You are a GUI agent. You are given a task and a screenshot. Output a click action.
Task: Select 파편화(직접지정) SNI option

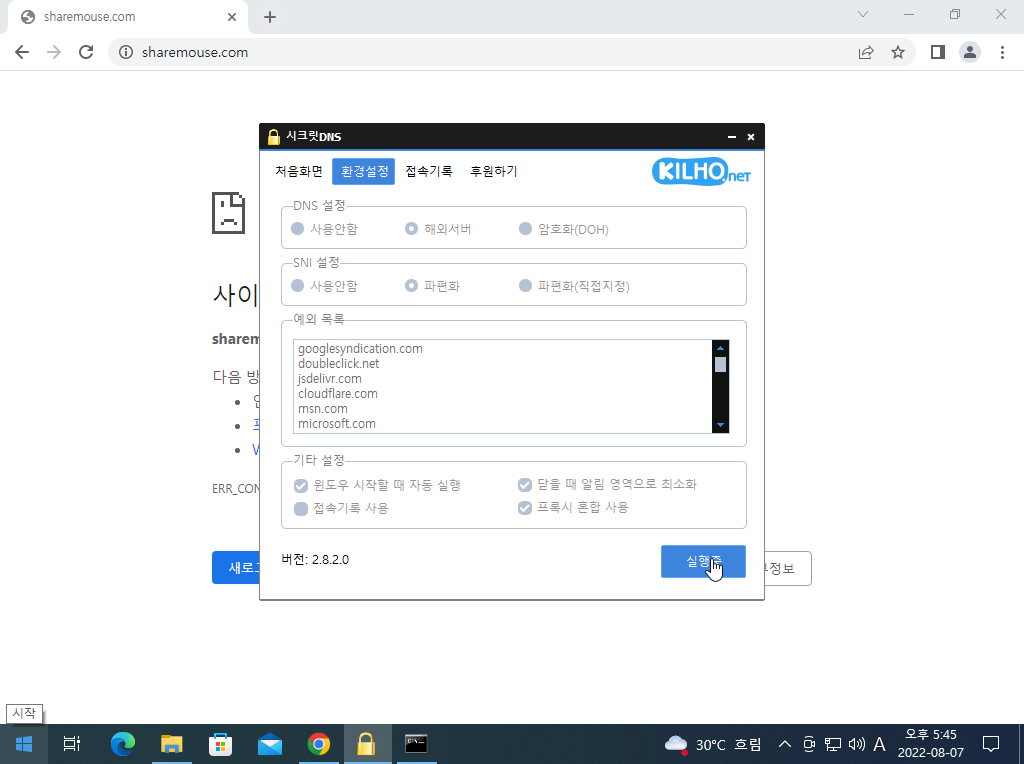pos(526,286)
